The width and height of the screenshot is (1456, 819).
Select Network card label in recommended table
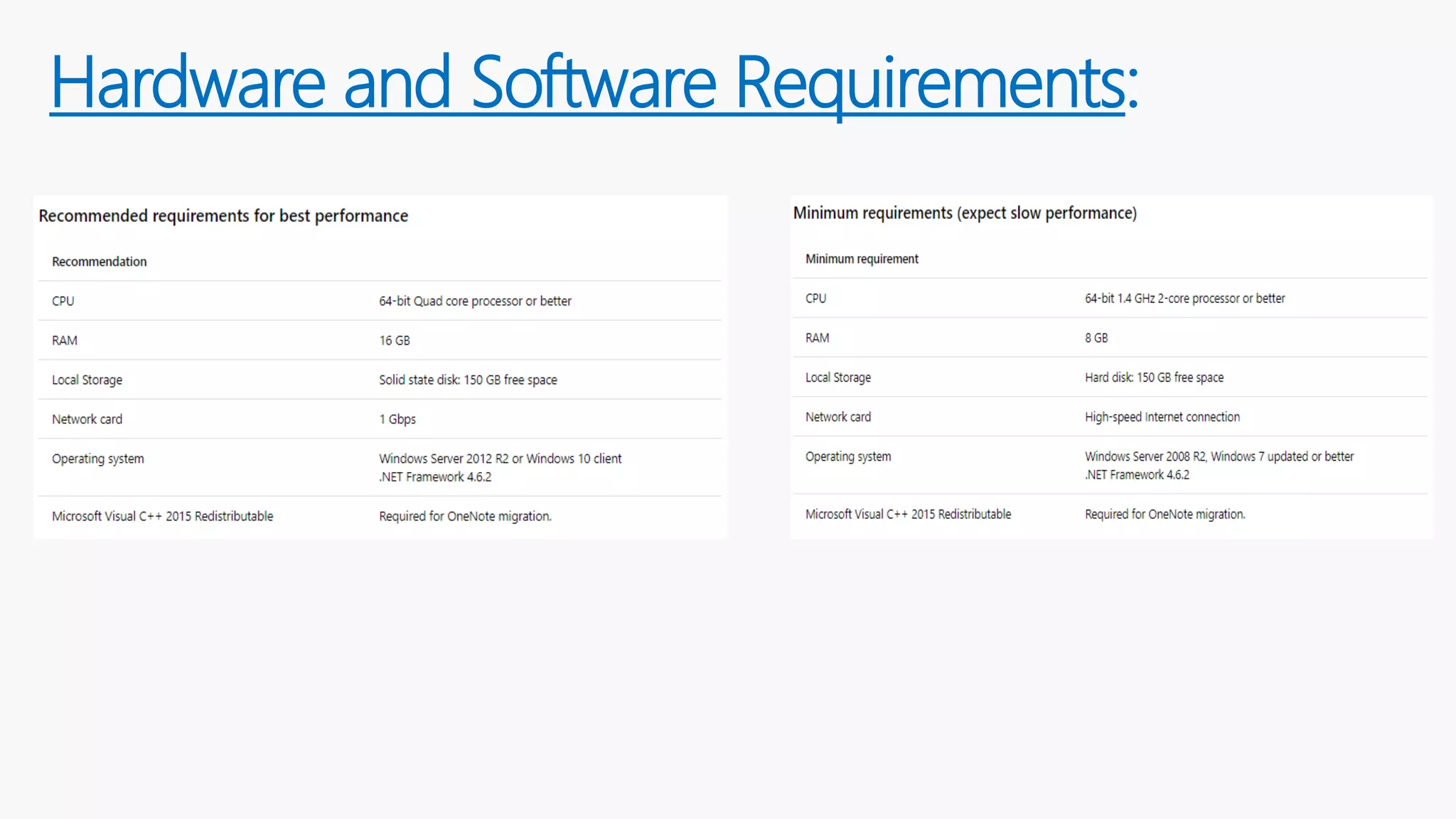(x=87, y=419)
